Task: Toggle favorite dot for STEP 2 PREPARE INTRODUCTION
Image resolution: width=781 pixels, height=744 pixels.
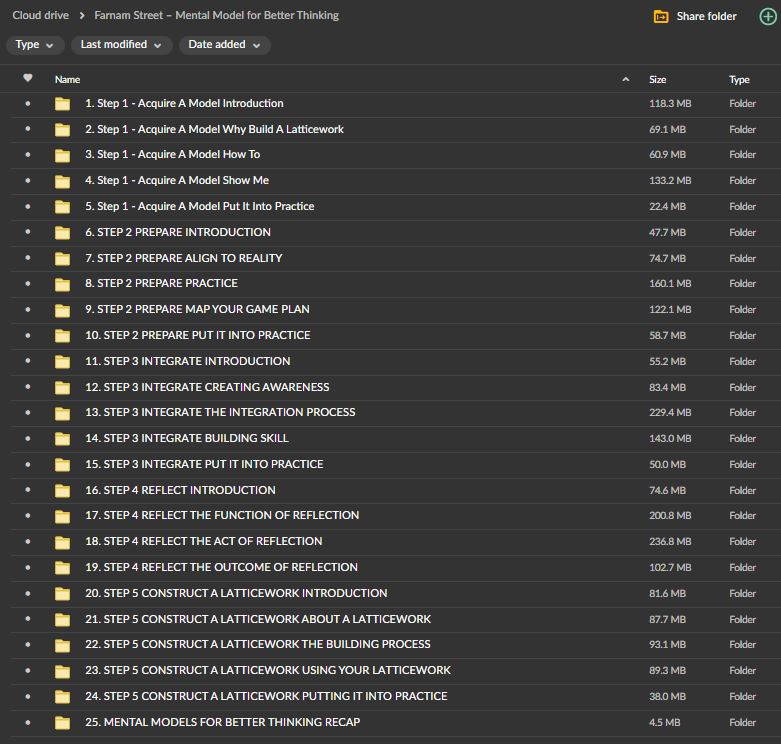Action: (28, 232)
